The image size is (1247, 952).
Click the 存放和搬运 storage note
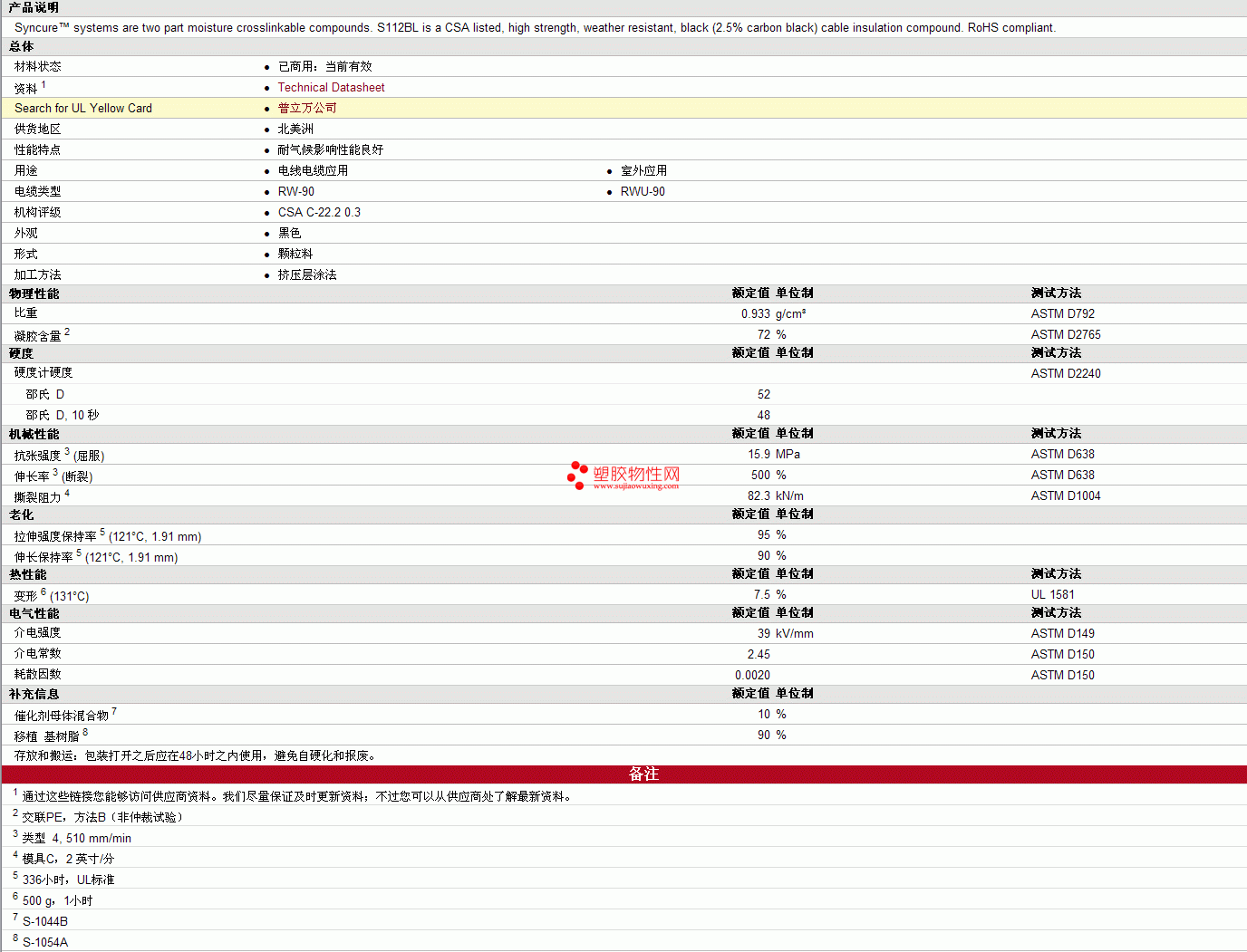click(195, 756)
